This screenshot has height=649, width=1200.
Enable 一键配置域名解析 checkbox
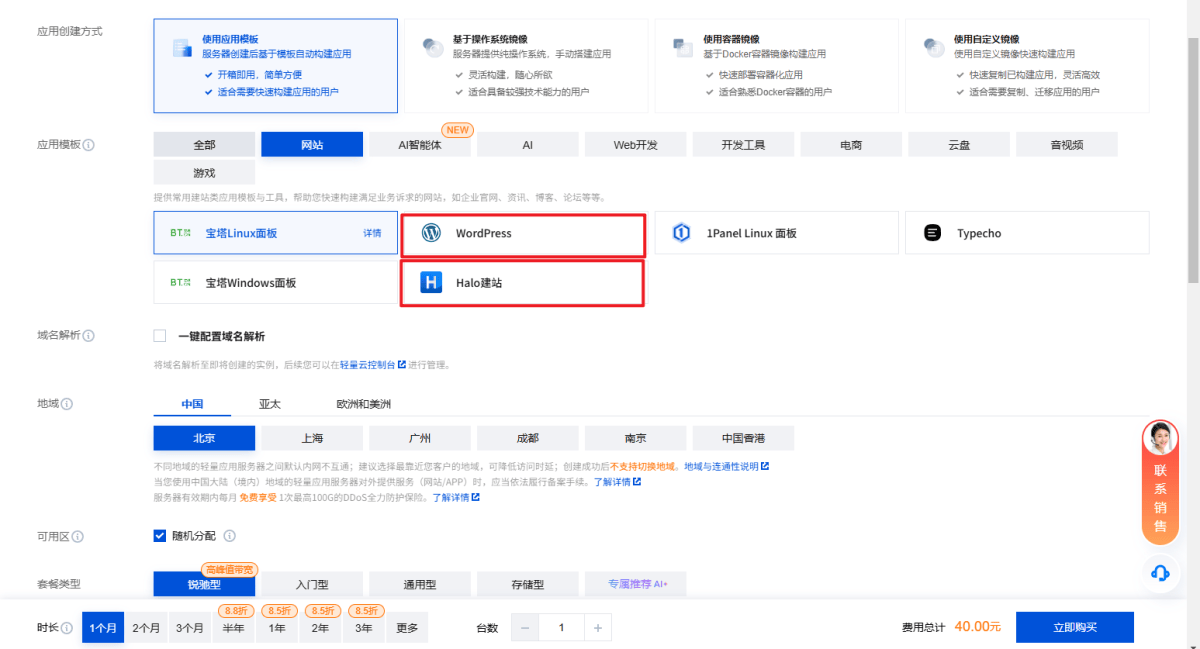[x=160, y=336]
